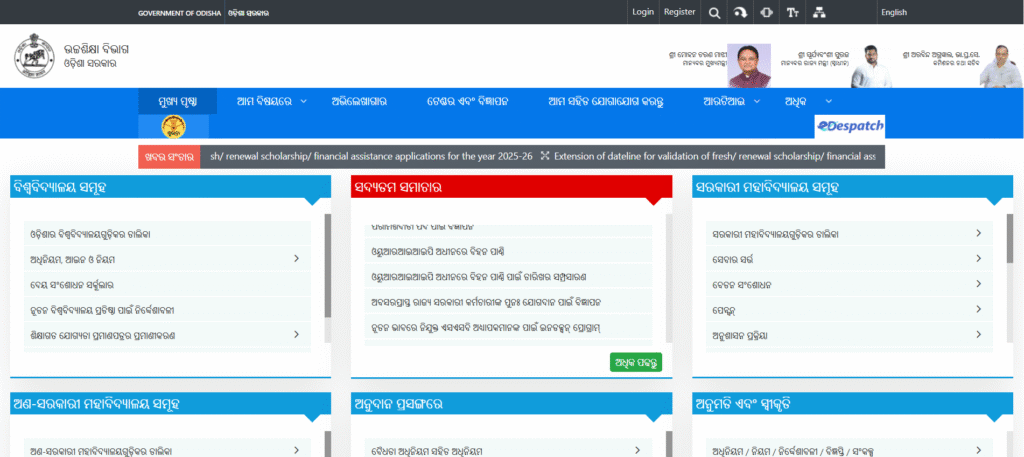Open the ଆମ ସହିତ ଯୋଗାଯୋଗ କରନ୍ତୁ menu item
1024x457 pixels.
tap(606, 101)
